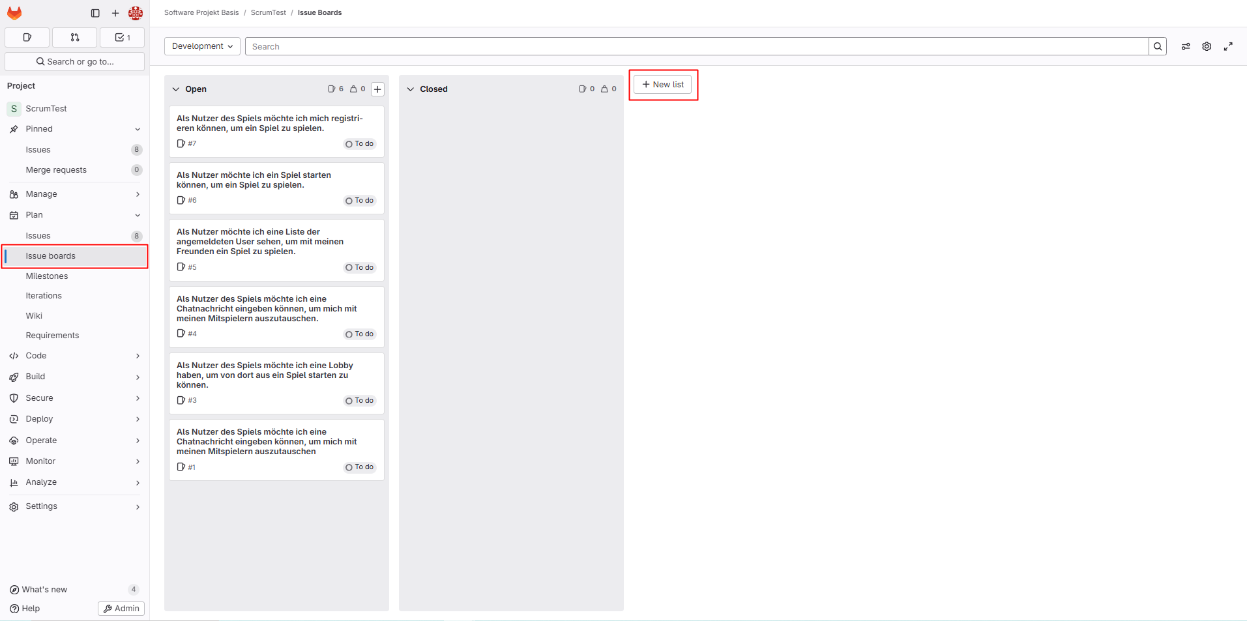Screen dimensions: 1247x621
Task: Open board display options sliders icon
Action: 1186,46
